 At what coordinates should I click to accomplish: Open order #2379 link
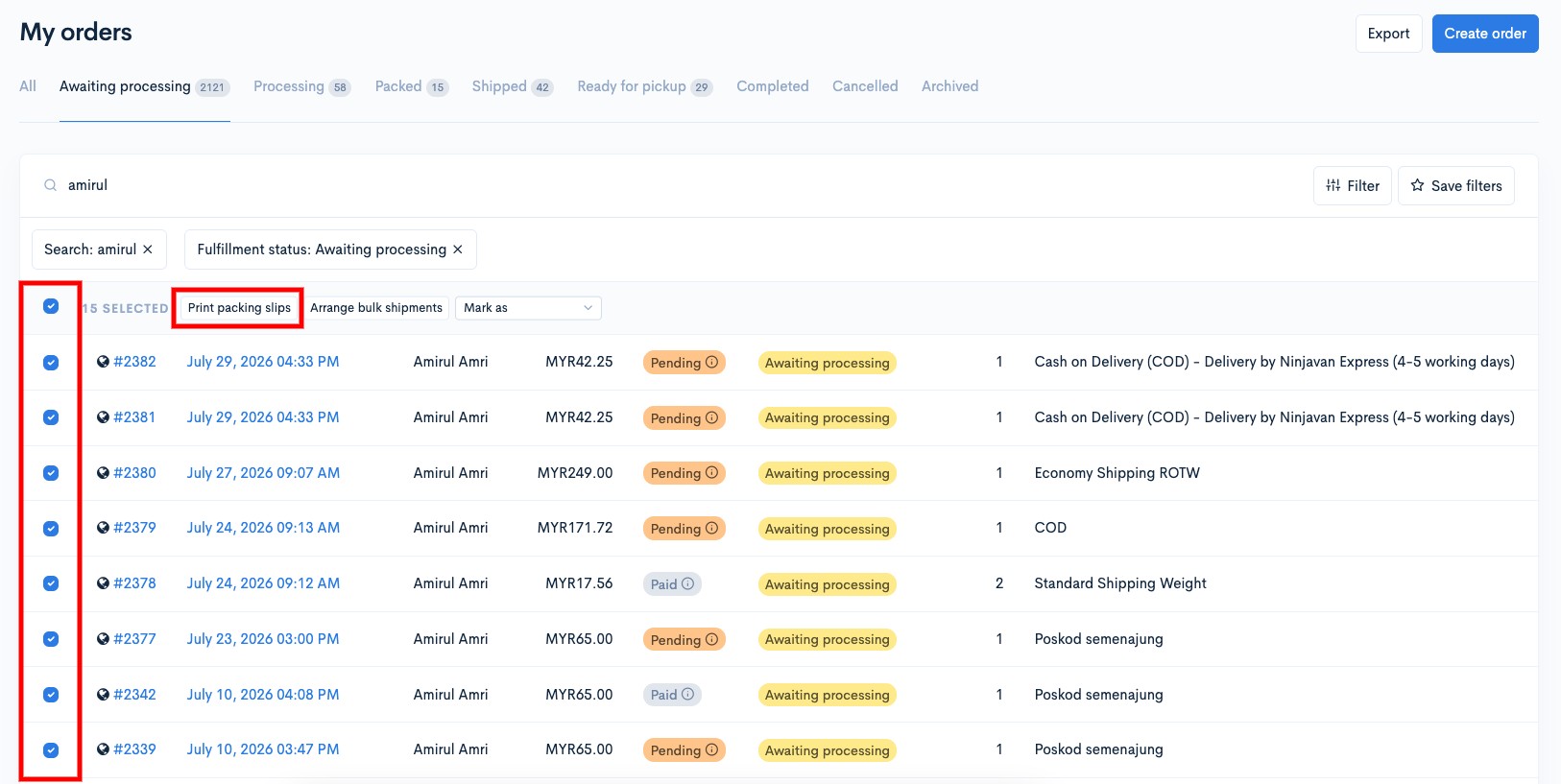(134, 528)
